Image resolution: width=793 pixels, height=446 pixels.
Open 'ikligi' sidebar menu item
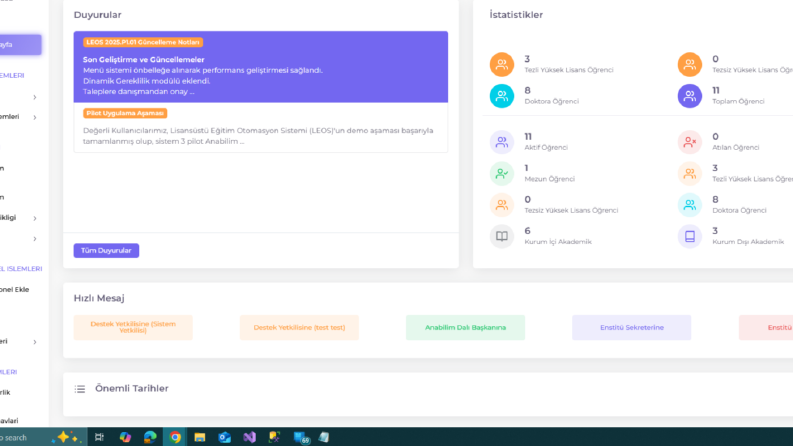tap(8, 217)
